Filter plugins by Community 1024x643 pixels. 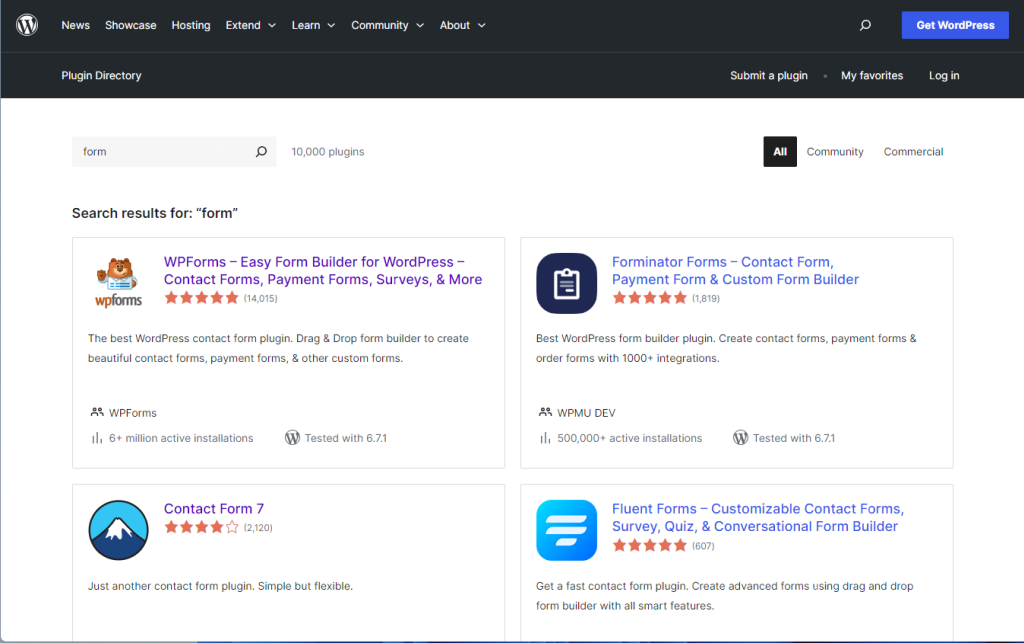tap(835, 151)
